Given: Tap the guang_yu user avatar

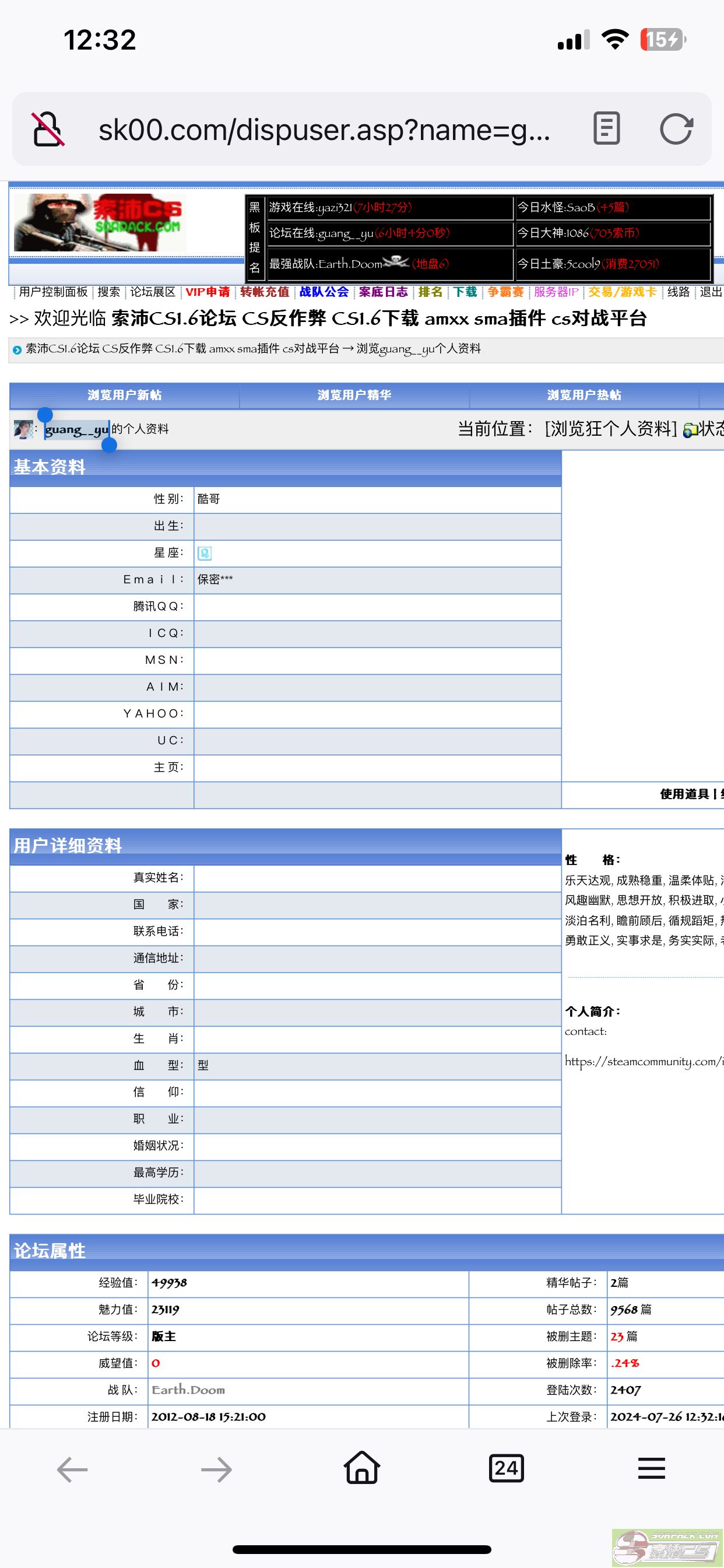Looking at the screenshot, I should point(23,429).
